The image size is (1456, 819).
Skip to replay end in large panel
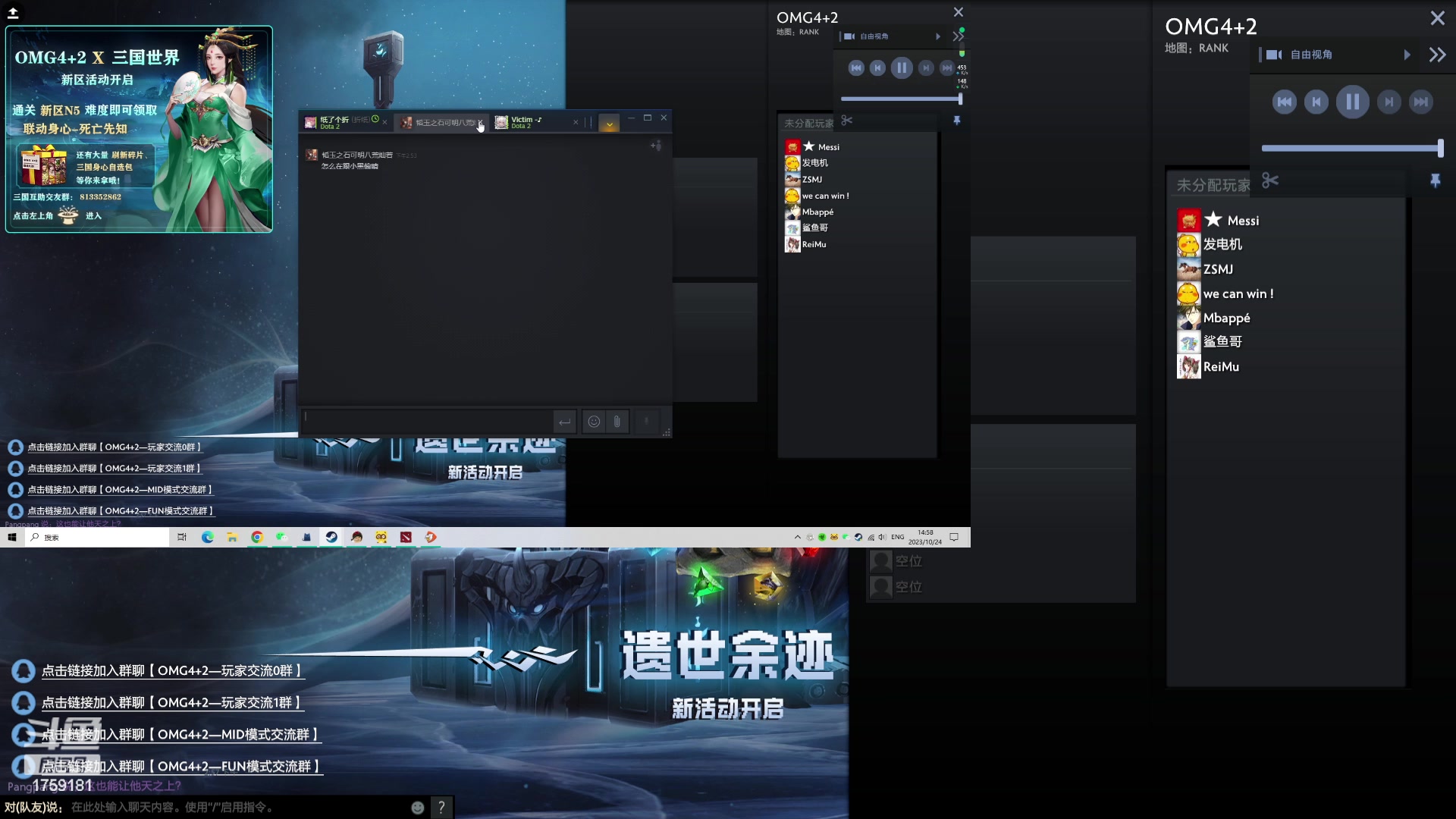(1421, 102)
